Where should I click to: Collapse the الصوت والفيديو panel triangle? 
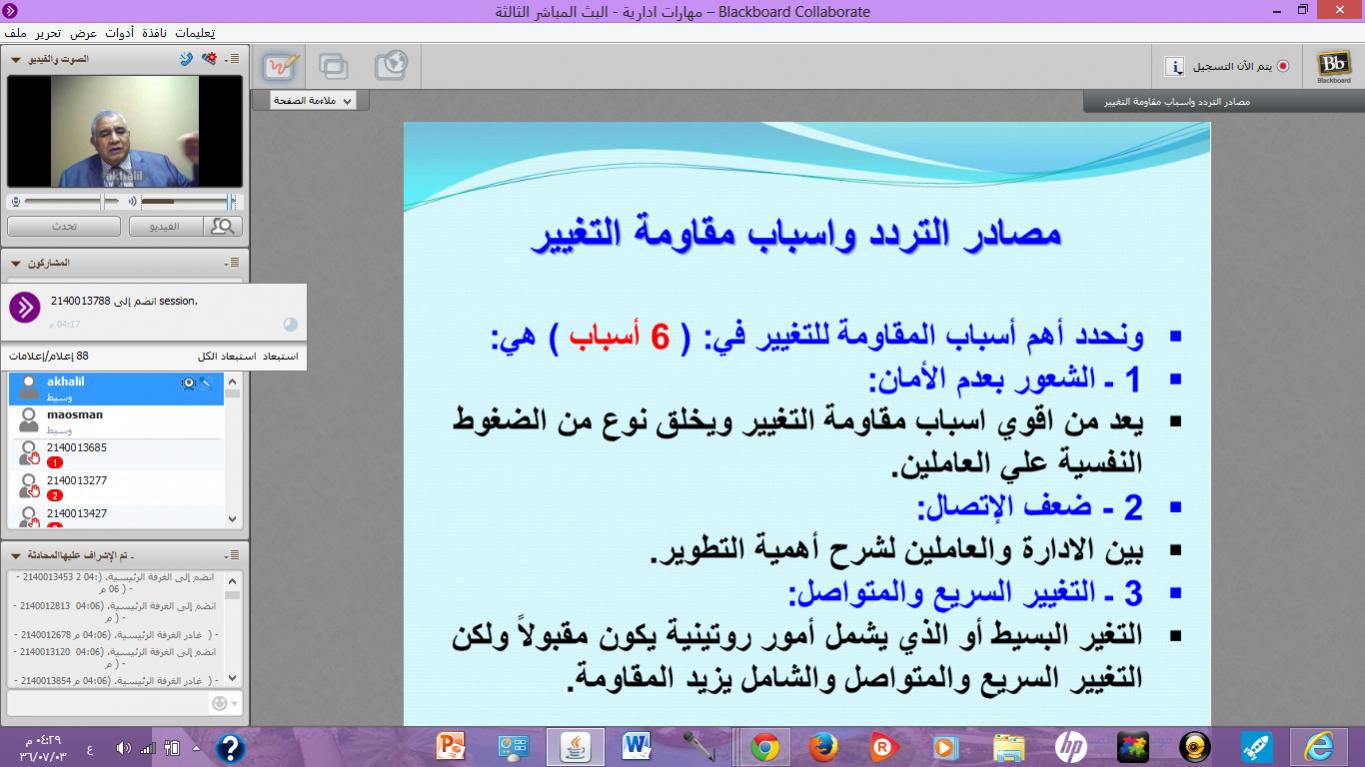(15, 60)
